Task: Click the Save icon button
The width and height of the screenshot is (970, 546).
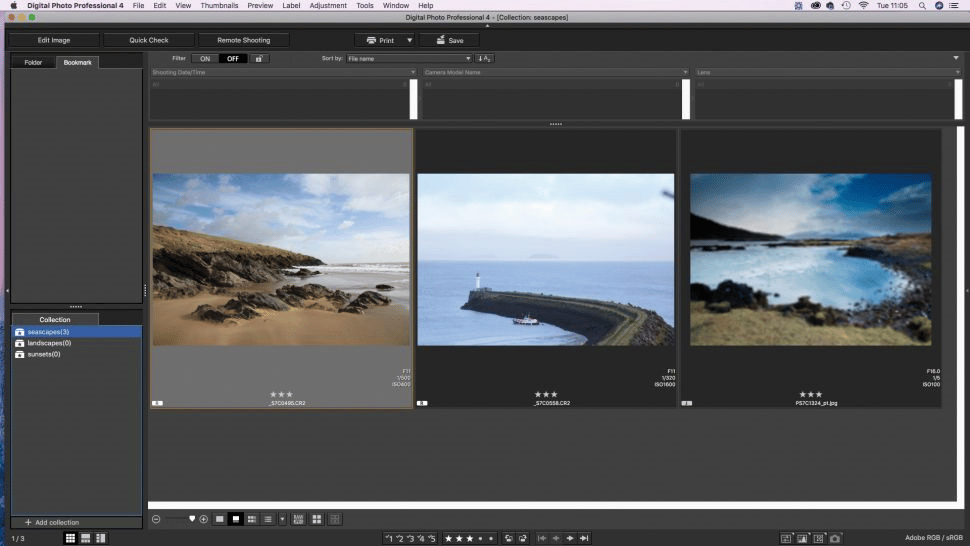Action: tap(450, 40)
